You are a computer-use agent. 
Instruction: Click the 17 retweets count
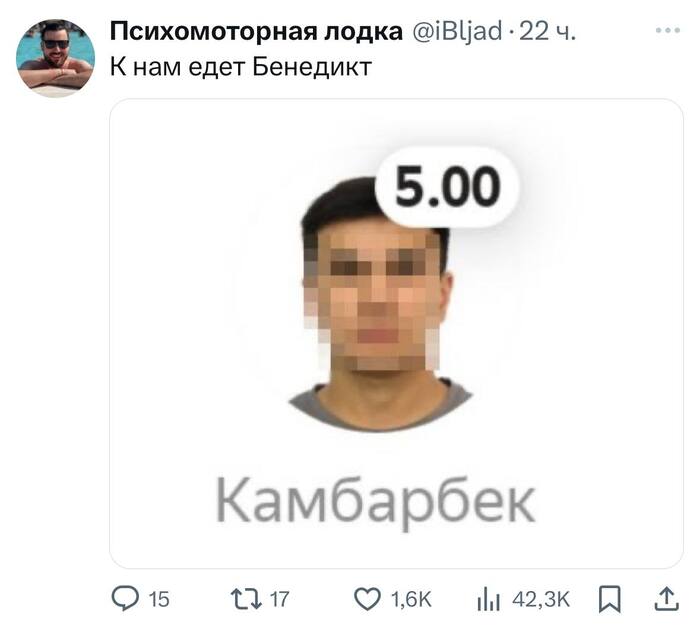(279, 600)
